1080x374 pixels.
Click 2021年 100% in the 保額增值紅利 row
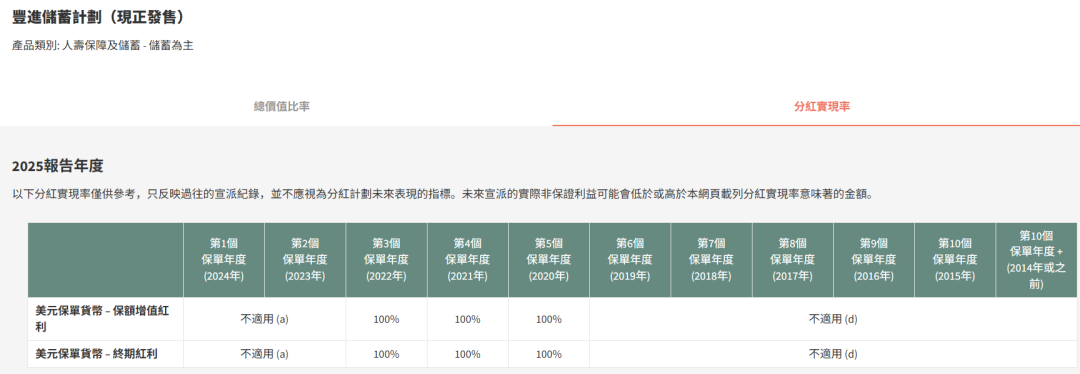[468, 319]
